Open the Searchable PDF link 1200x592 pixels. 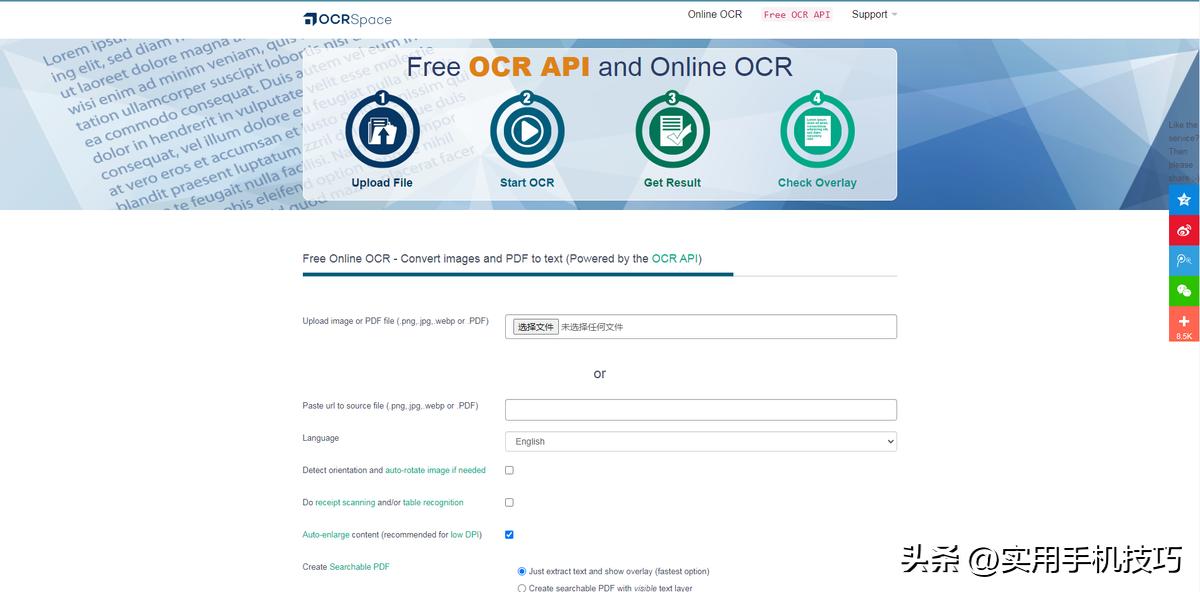pyautogui.click(x=360, y=567)
